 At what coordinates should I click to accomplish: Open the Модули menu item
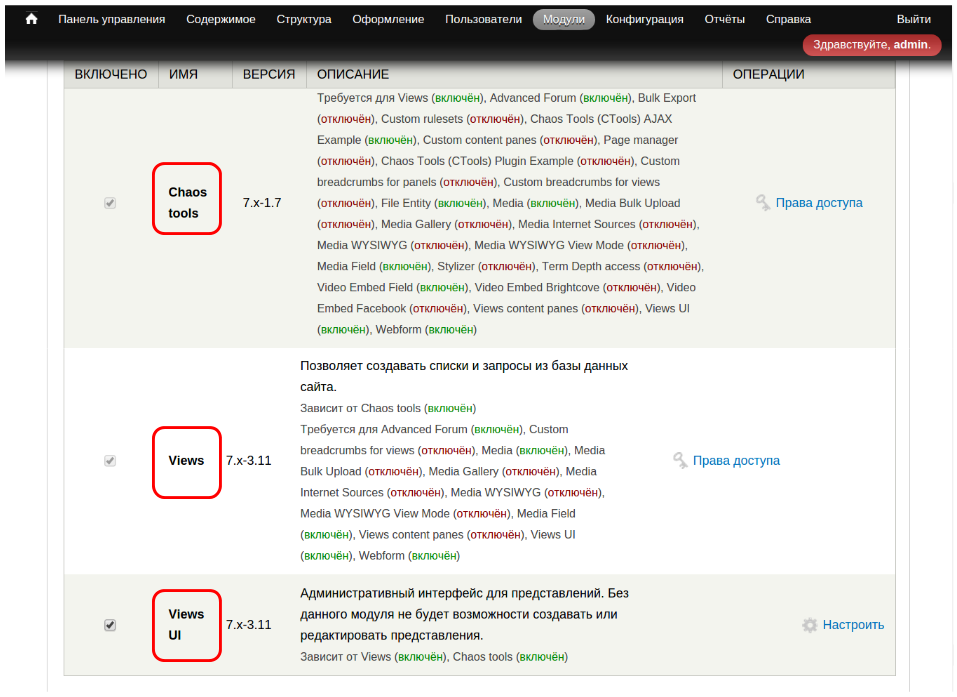coord(564,19)
